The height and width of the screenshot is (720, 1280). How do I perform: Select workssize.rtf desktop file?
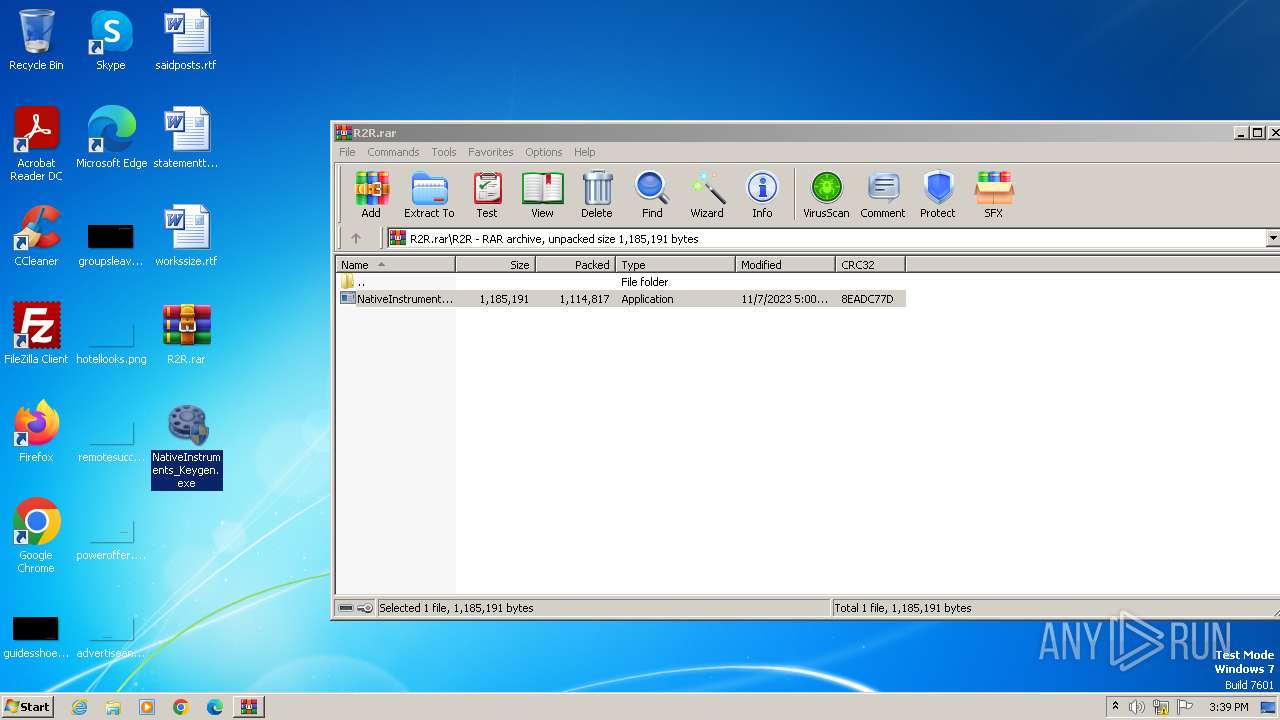[x=186, y=236]
